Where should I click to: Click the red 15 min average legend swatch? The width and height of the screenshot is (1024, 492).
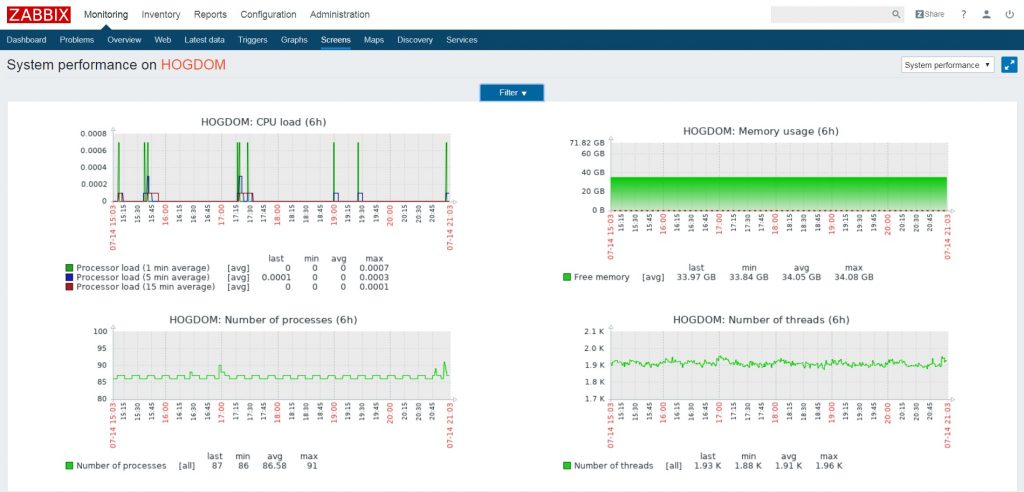point(69,287)
